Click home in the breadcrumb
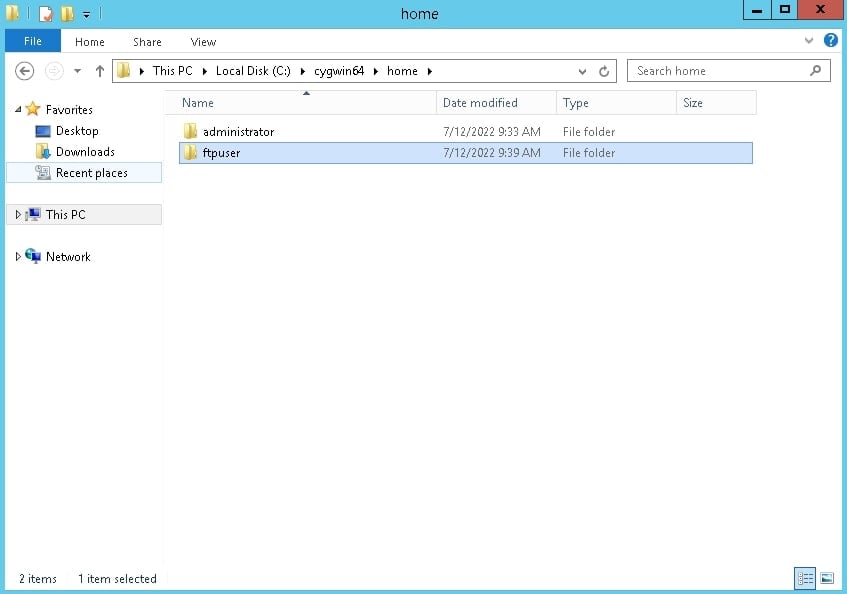This screenshot has height=594, width=847. pyautogui.click(x=402, y=71)
